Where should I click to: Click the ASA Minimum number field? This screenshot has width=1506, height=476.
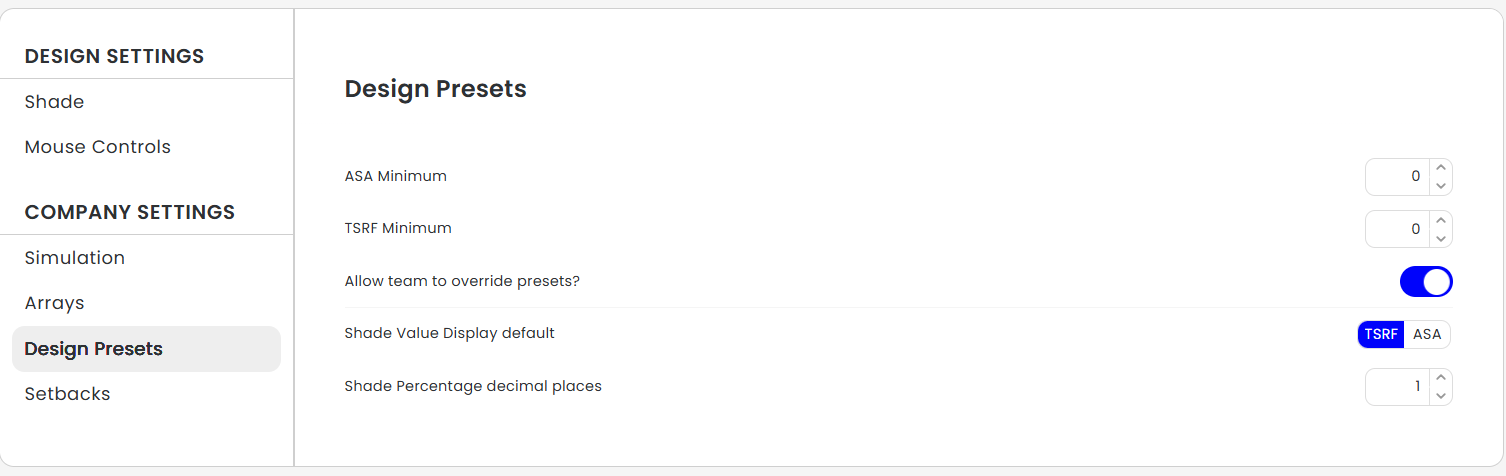tap(1397, 177)
